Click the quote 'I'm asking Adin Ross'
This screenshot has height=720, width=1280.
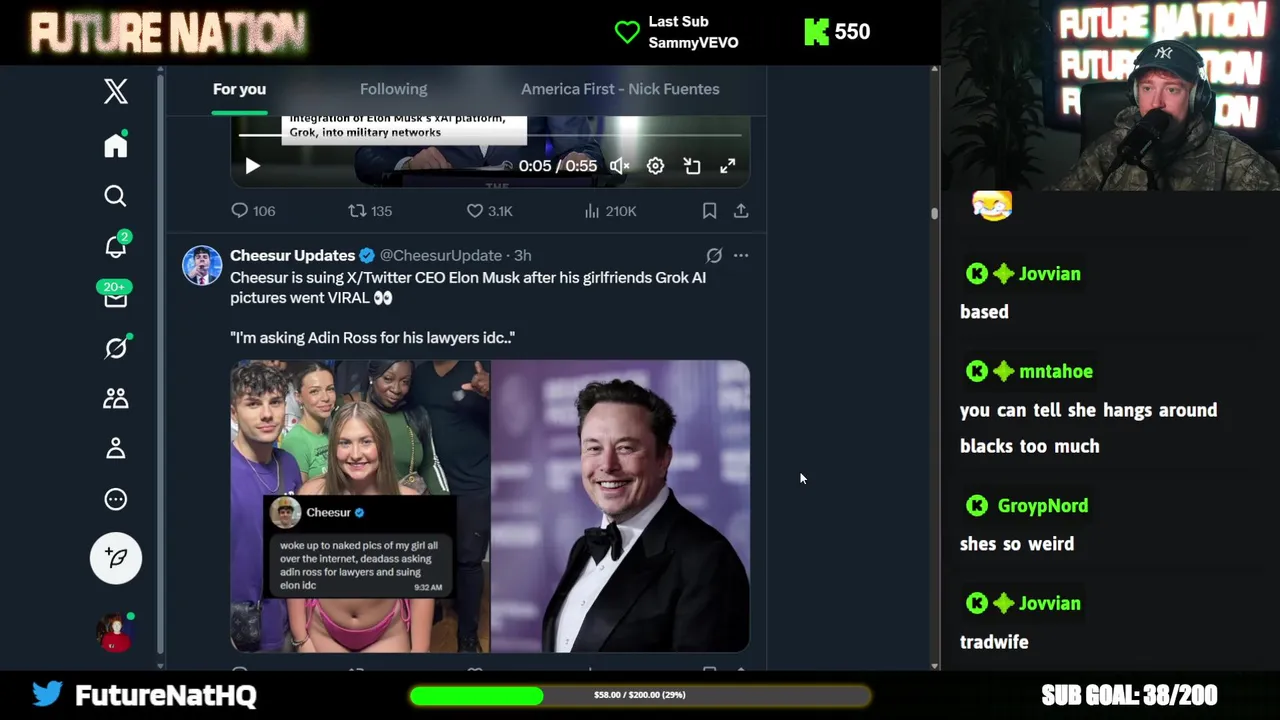[306, 338]
